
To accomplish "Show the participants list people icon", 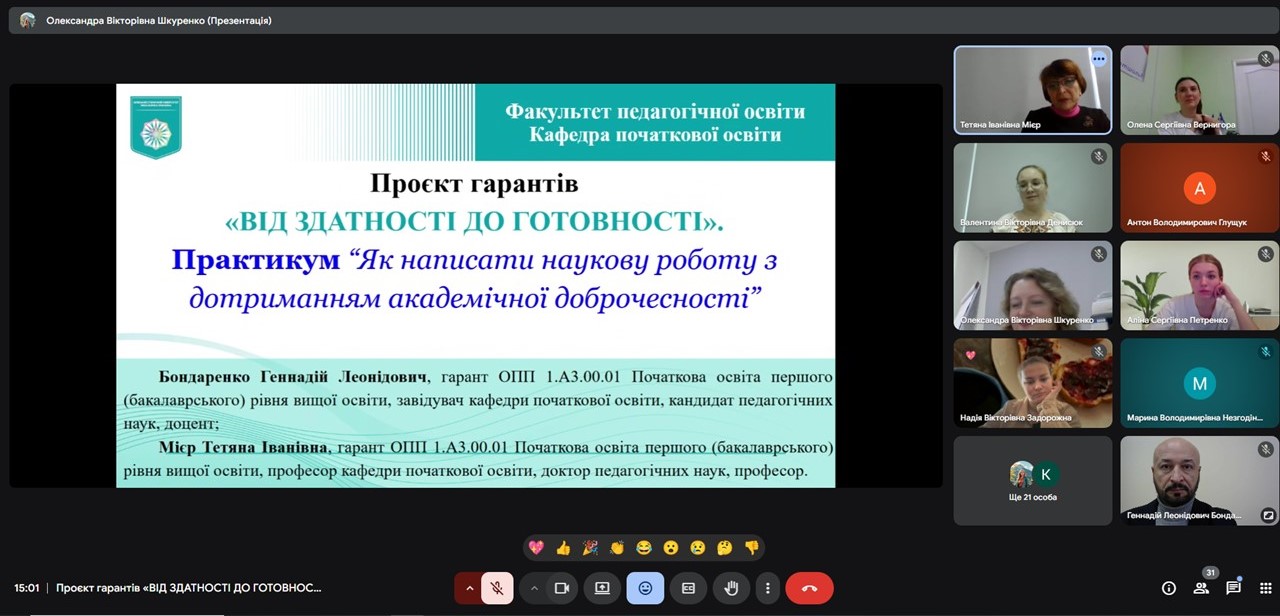I will 1202,588.
